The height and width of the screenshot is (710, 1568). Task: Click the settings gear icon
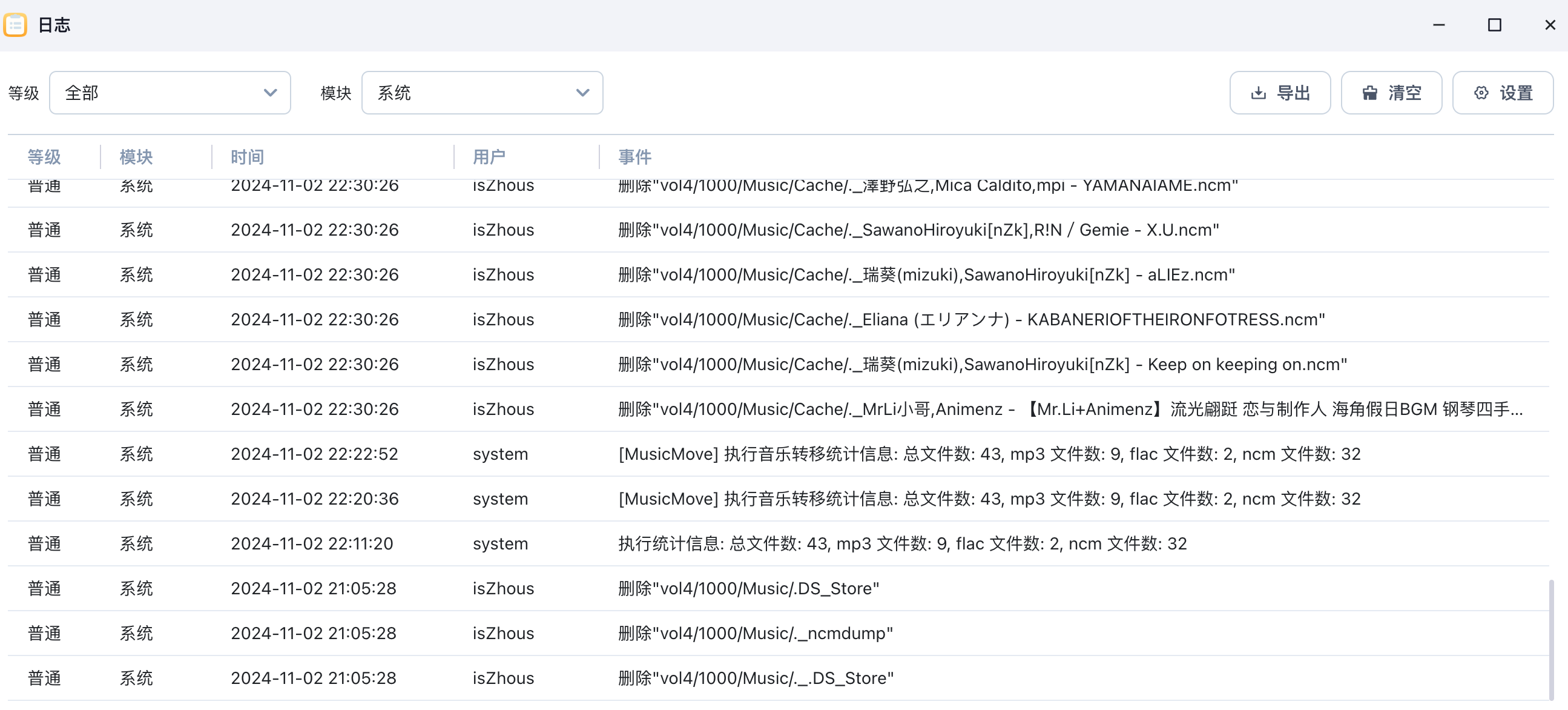click(1481, 93)
